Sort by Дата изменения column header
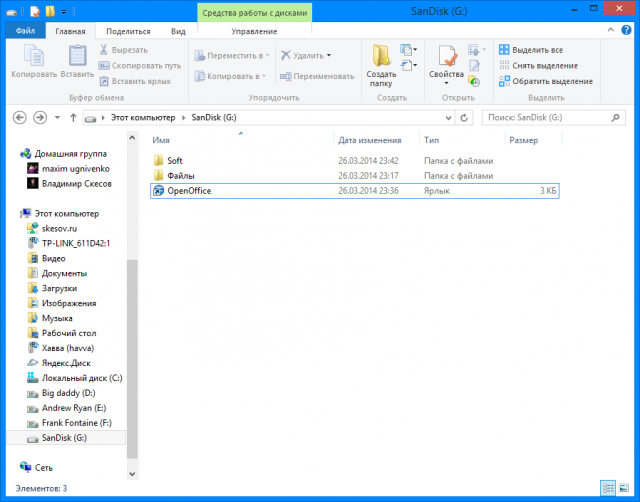Viewport: 640px width, 502px height. click(x=369, y=140)
